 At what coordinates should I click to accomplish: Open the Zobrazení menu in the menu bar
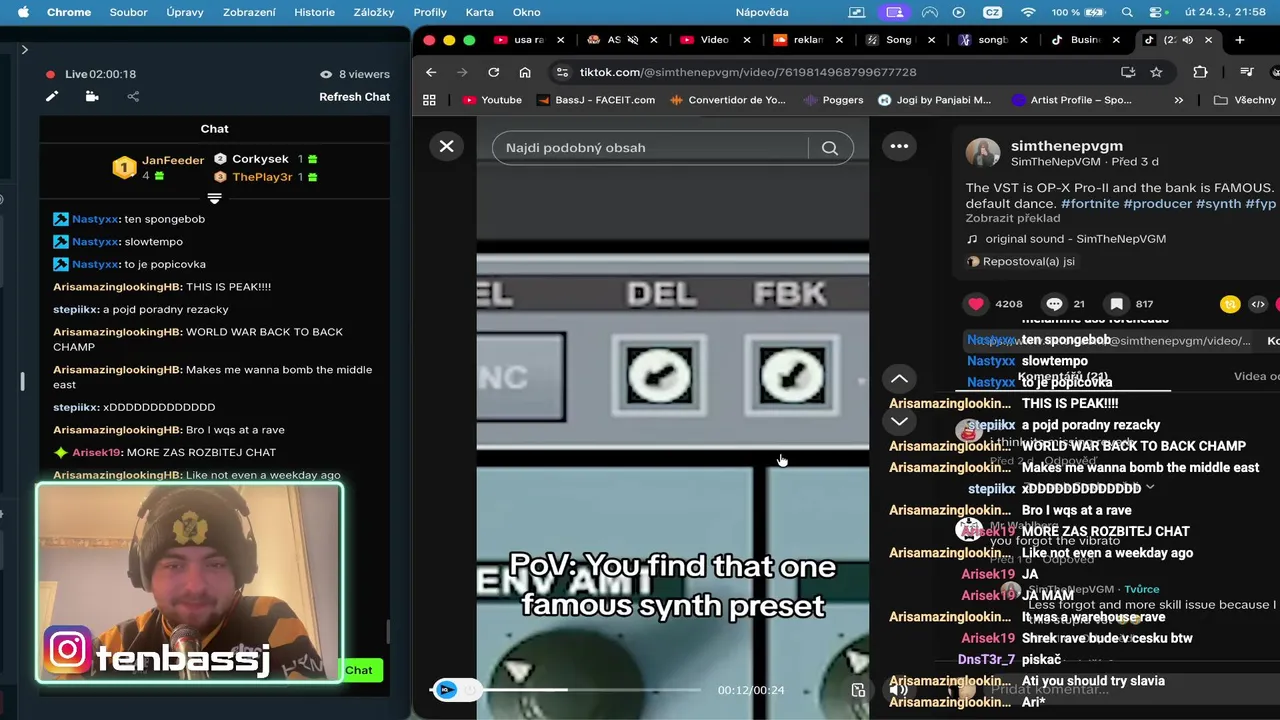point(249,12)
